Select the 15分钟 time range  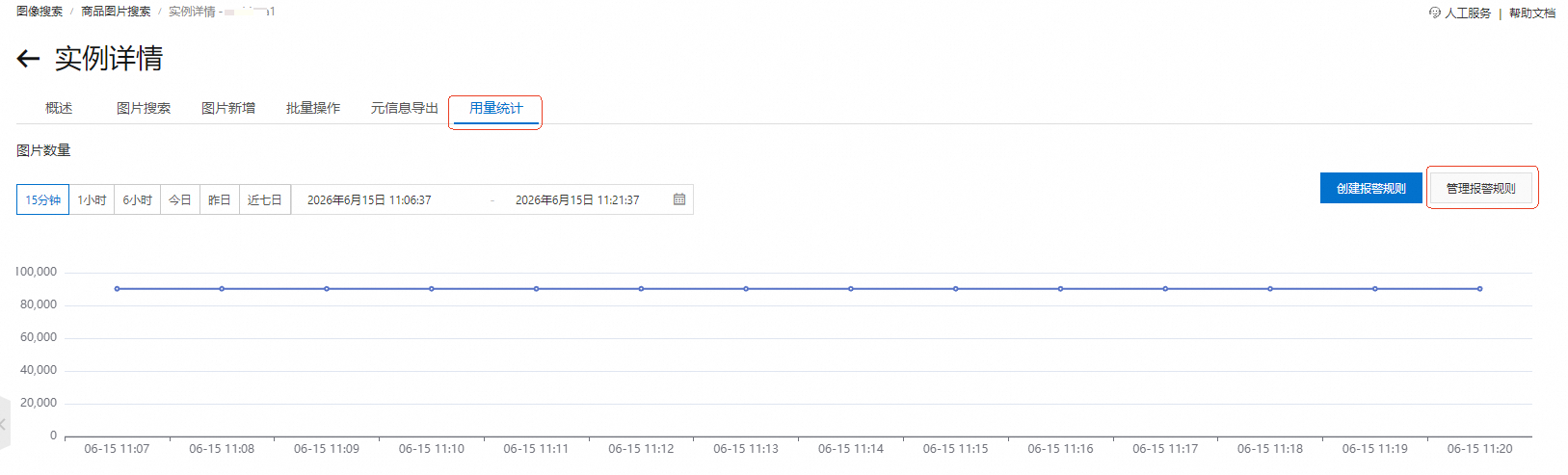click(42, 199)
